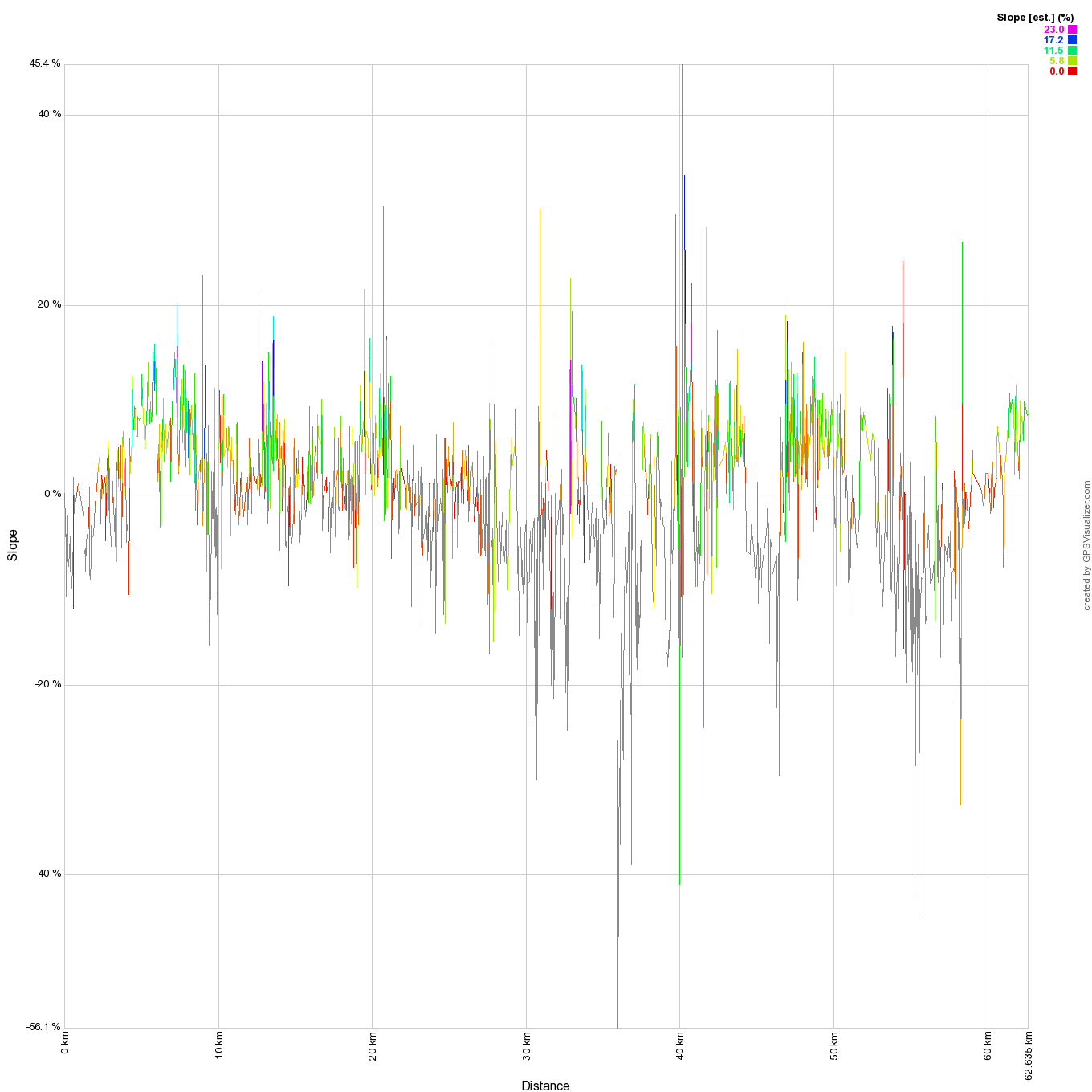
Task: Click the 45.4 % maximum y-axis label
Action: tap(44, 63)
